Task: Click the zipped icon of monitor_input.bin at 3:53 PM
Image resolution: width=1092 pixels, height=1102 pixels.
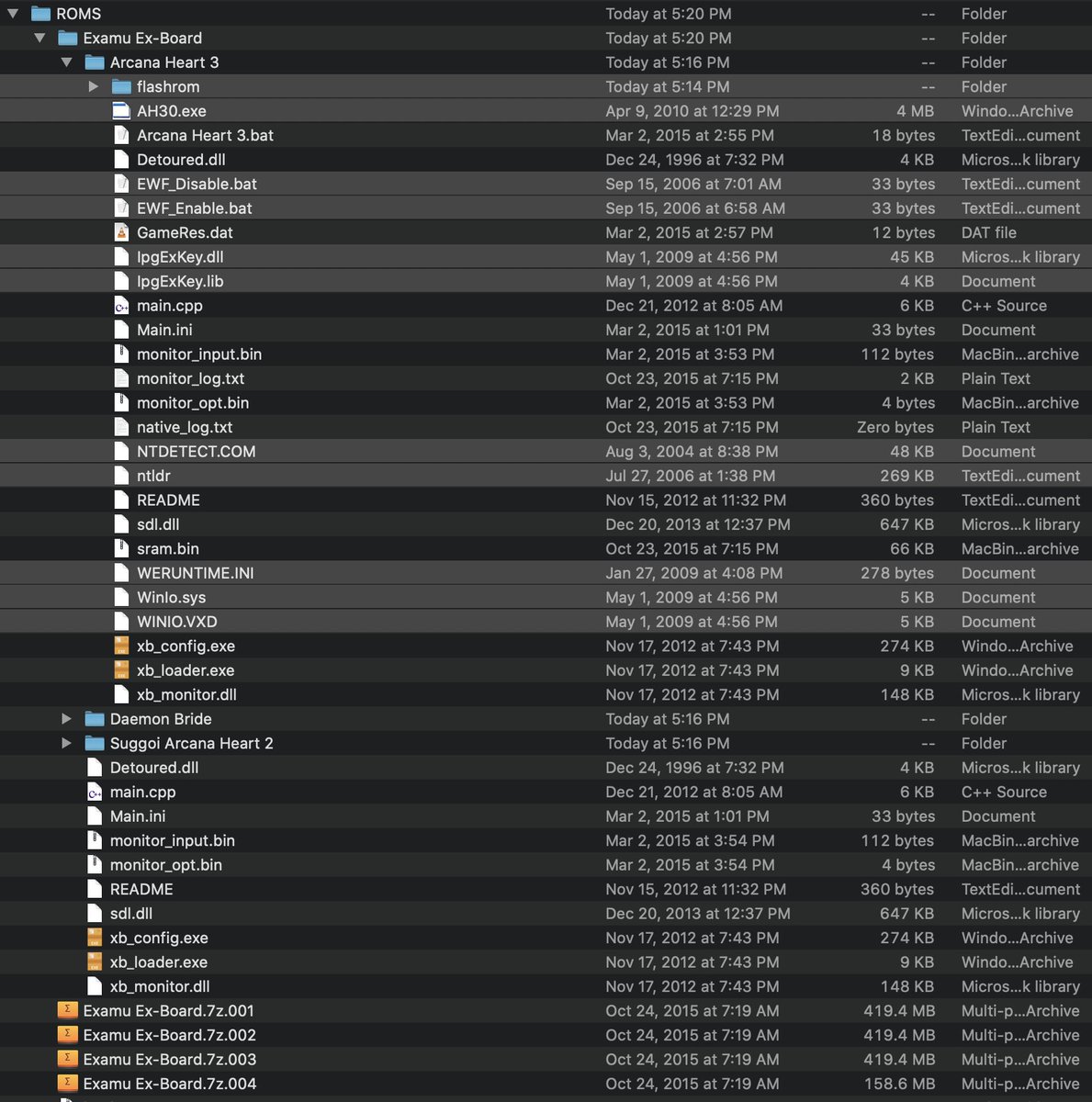Action: click(x=121, y=354)
